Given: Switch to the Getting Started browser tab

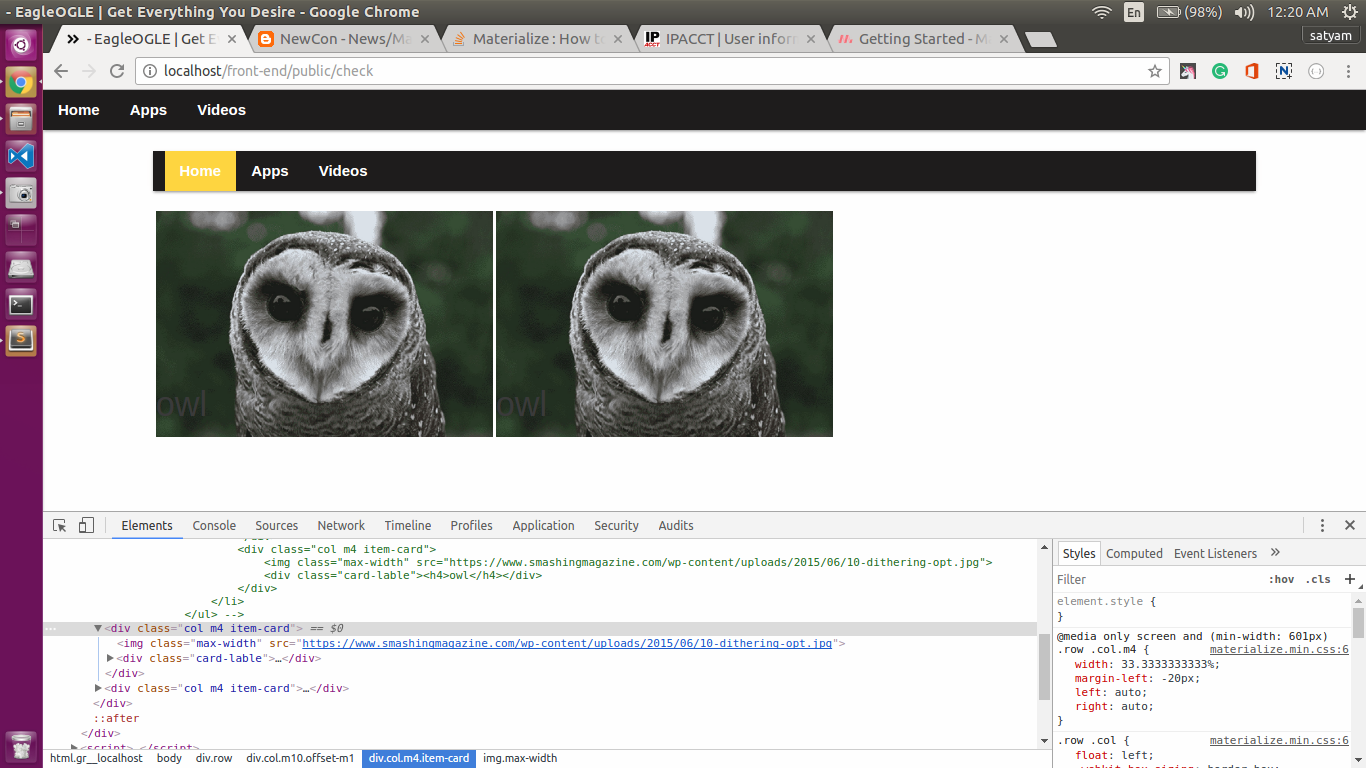Looking at the screenshot, I should pos(923,39).
